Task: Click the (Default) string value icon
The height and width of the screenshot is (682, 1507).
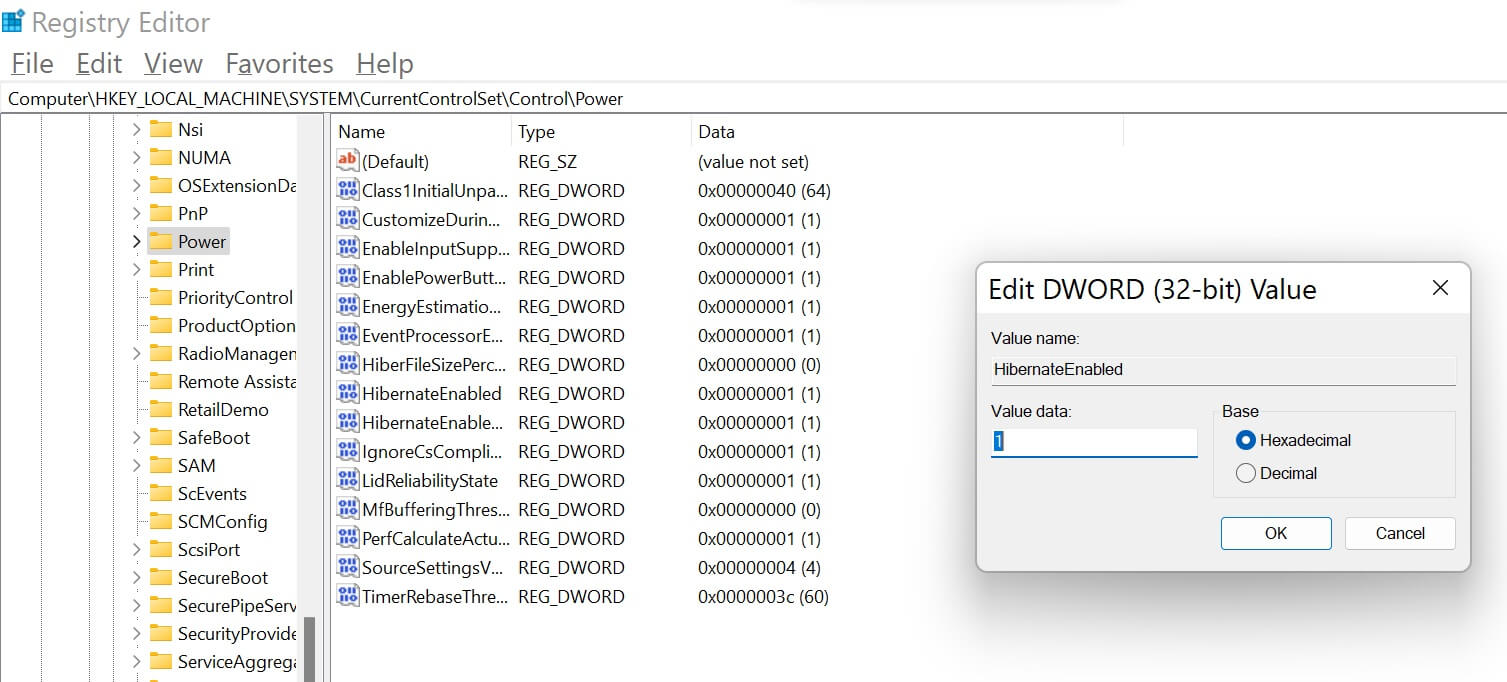Action: [x=347, y=161]
